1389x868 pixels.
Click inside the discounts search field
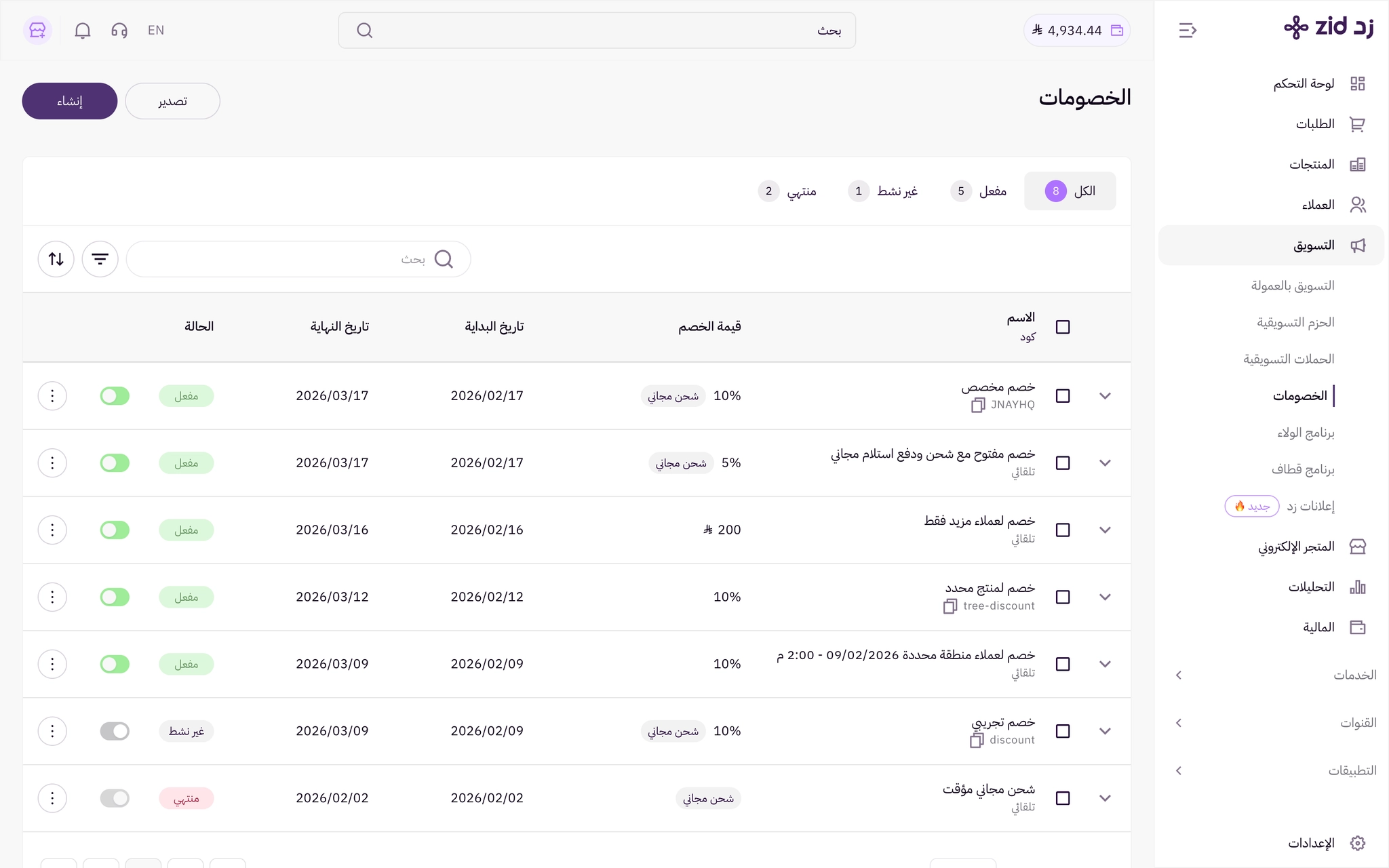pyautogui.click(x=298, y=259)
